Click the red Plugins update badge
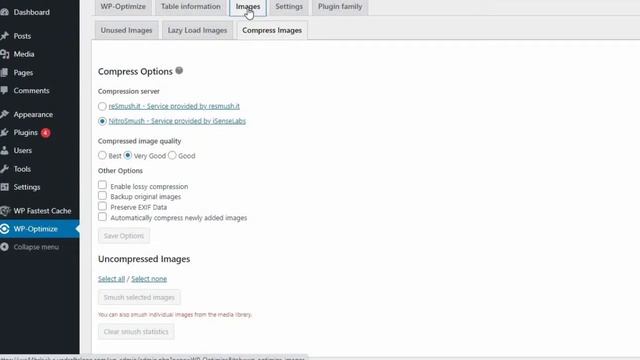Viewport: 640px width, 360px height. (x=45, y=133)
